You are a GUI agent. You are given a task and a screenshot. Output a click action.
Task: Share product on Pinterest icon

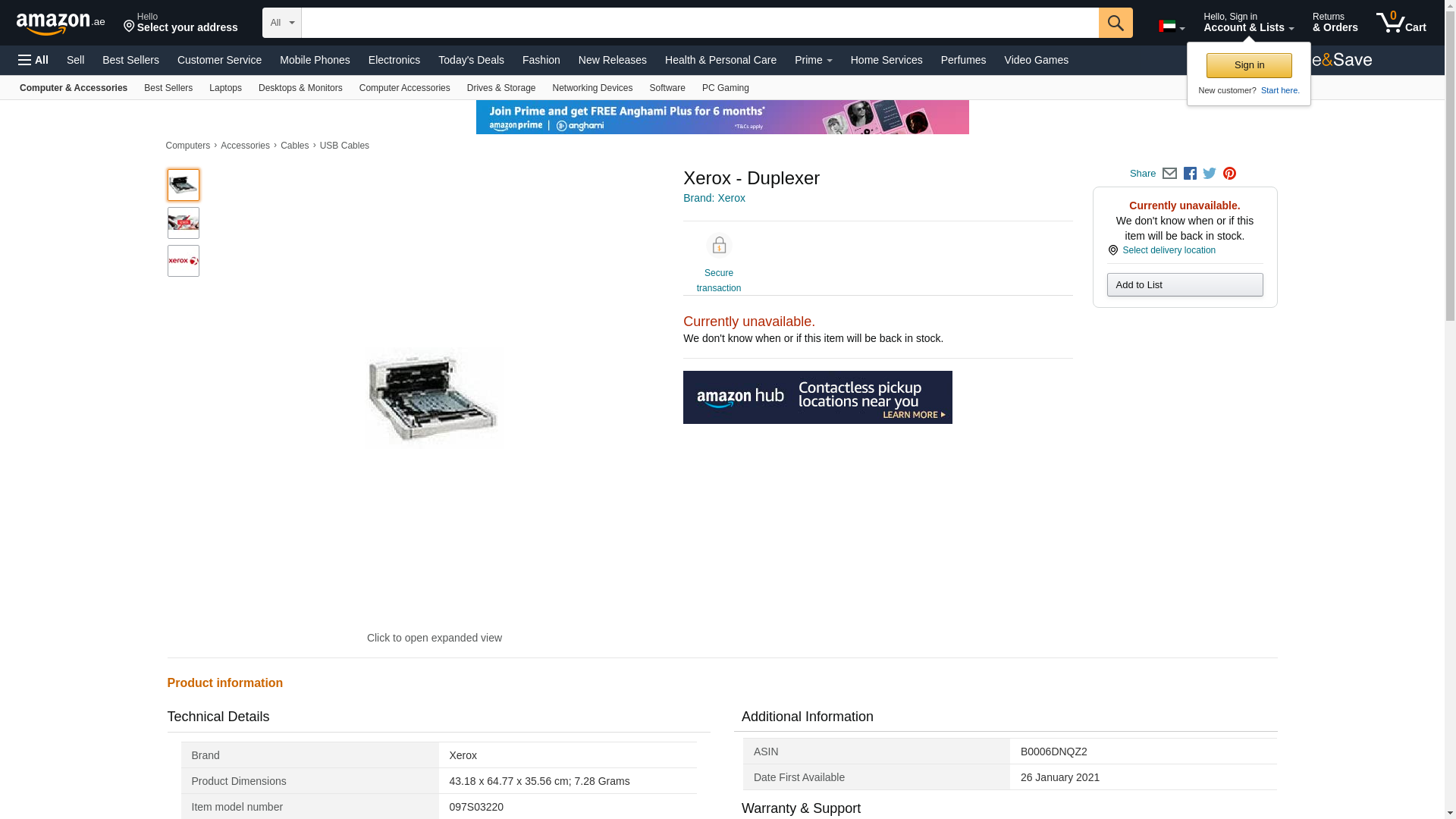click(1229, 174)
